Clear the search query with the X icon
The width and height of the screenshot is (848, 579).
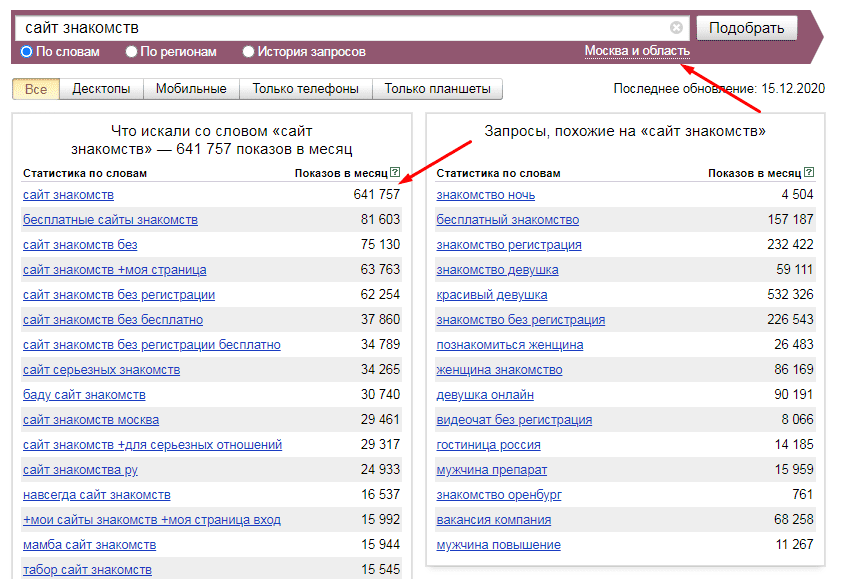(676, 28)
